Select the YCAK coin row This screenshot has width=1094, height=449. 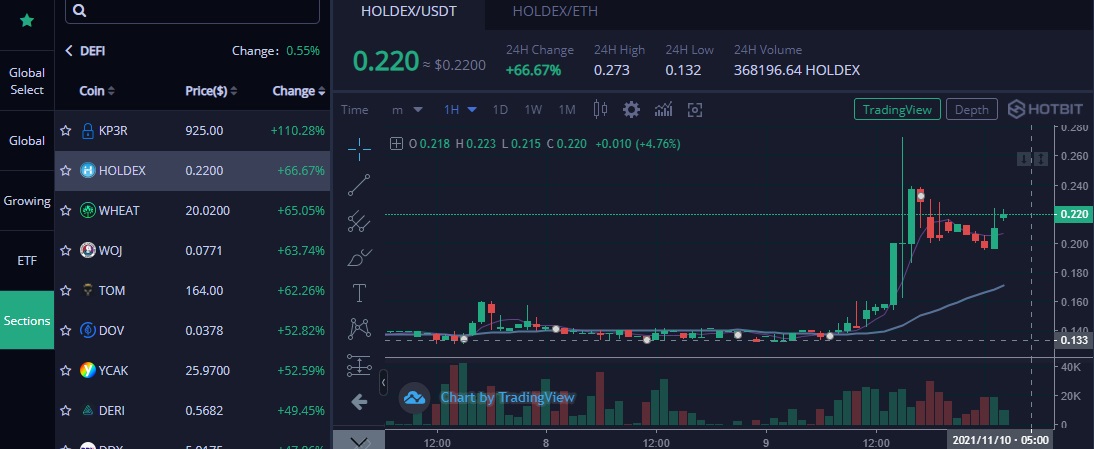(x=193, y=370)
